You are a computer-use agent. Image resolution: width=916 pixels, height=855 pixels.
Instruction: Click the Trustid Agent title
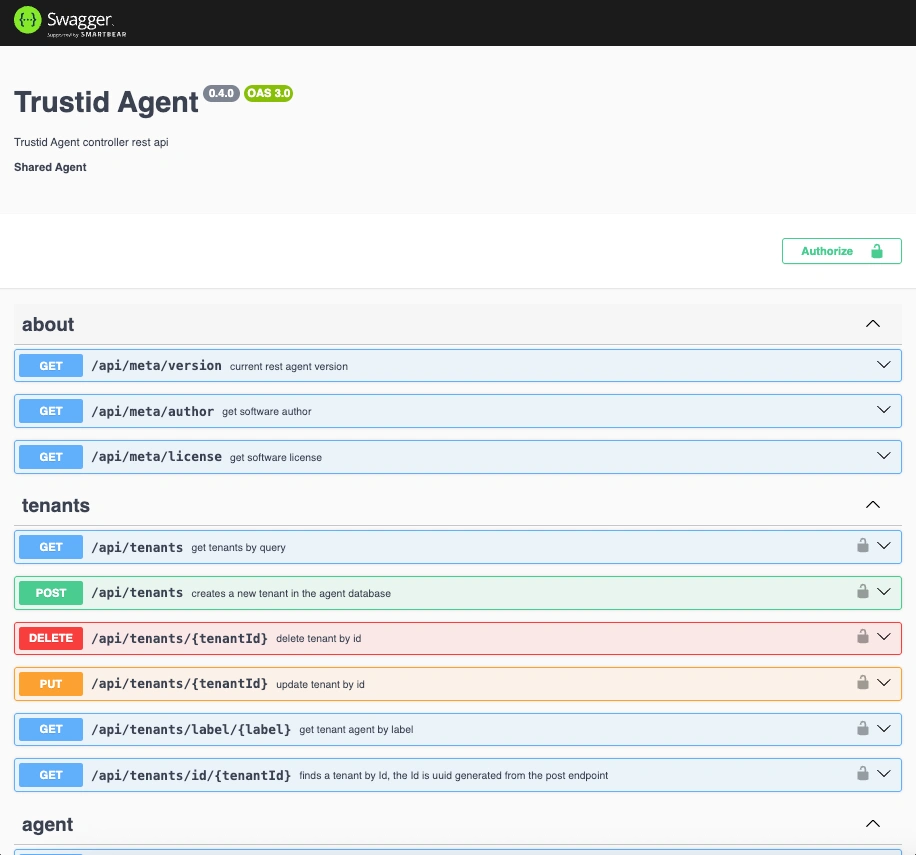104,102
